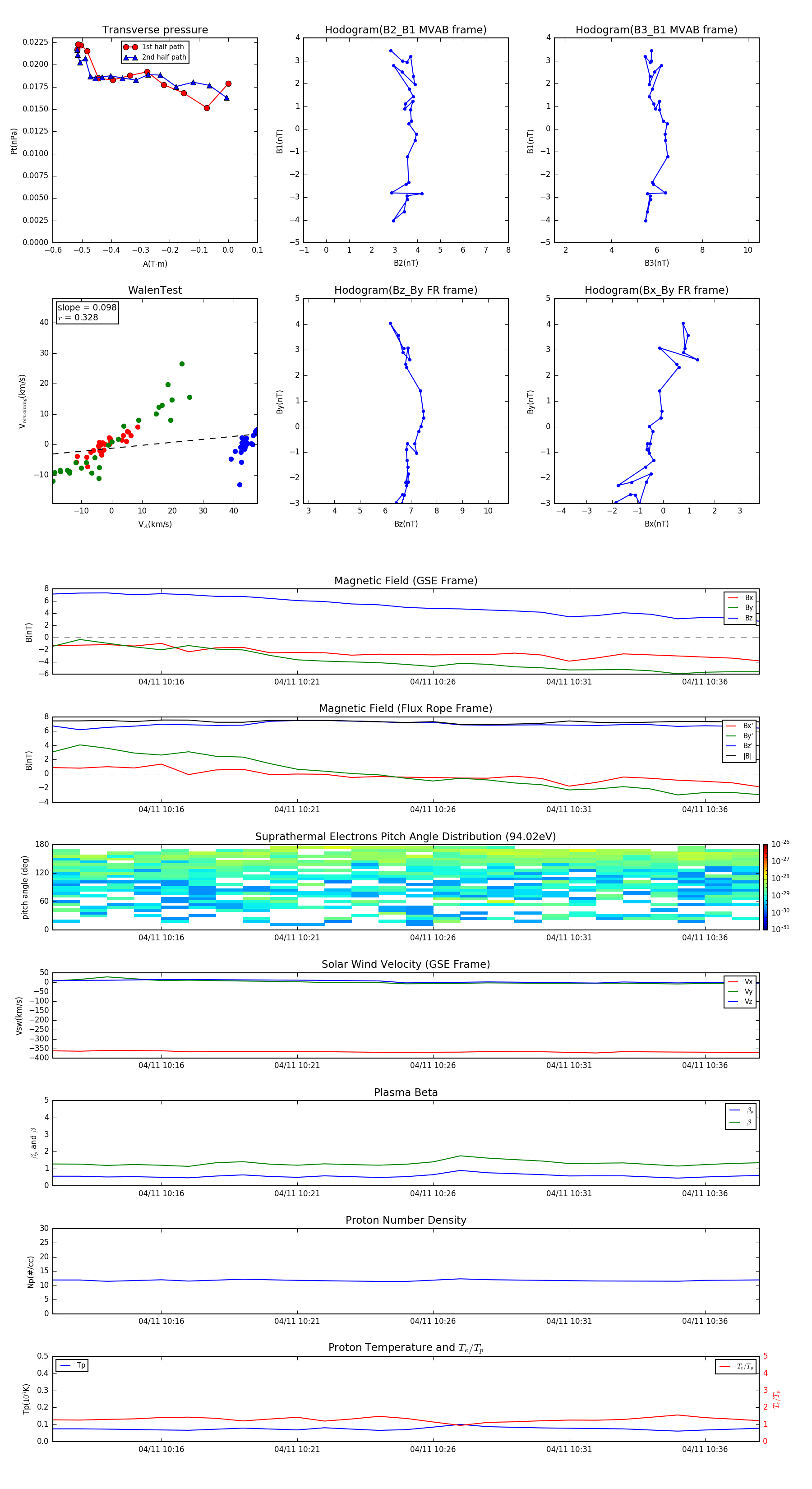Select the "2nd half path" legend entry
The height and width of the screenshot is (1489, 812).
pos(155,57)
